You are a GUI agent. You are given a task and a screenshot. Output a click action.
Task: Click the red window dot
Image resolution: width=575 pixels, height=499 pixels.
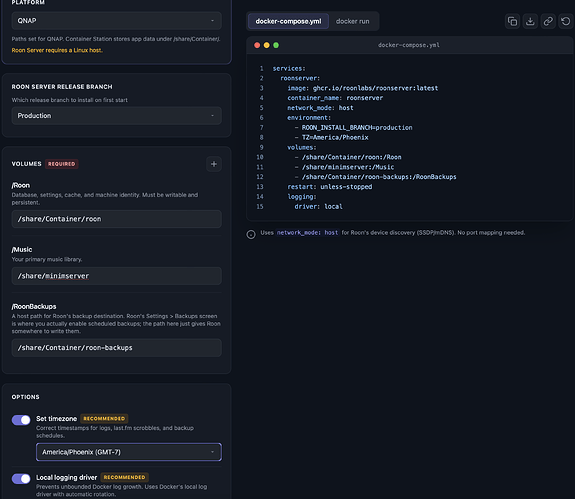pos(257,45)
